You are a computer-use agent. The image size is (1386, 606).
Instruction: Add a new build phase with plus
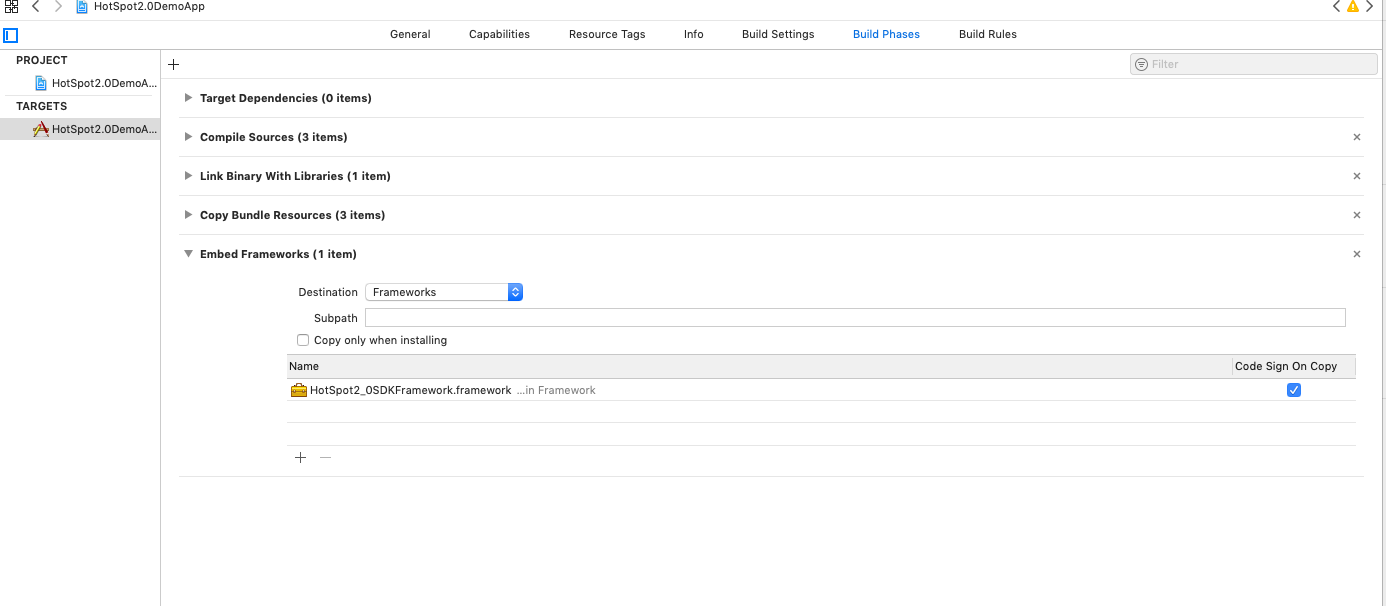point(173,64)
